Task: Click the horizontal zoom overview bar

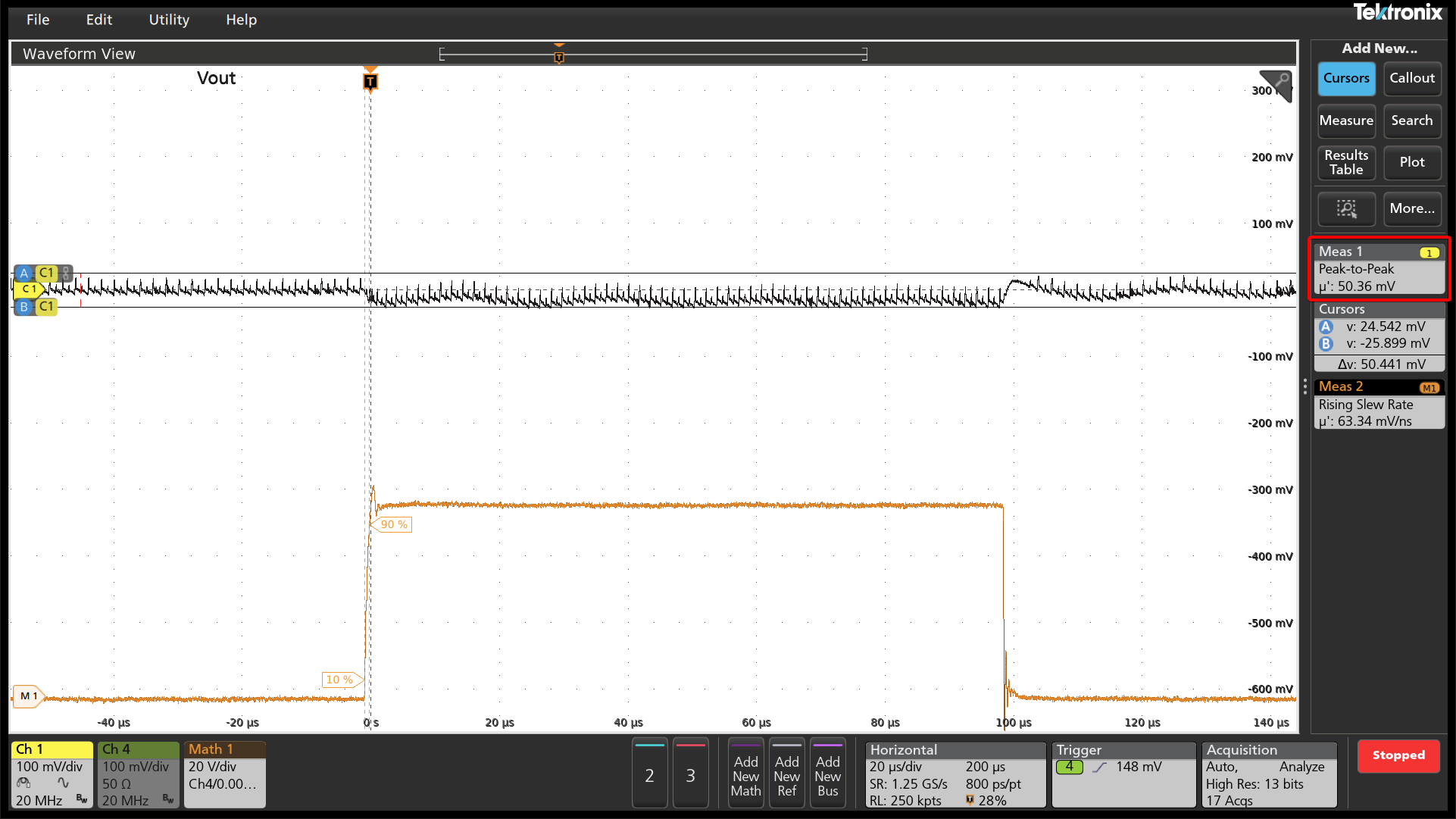Action: point(653,54)
